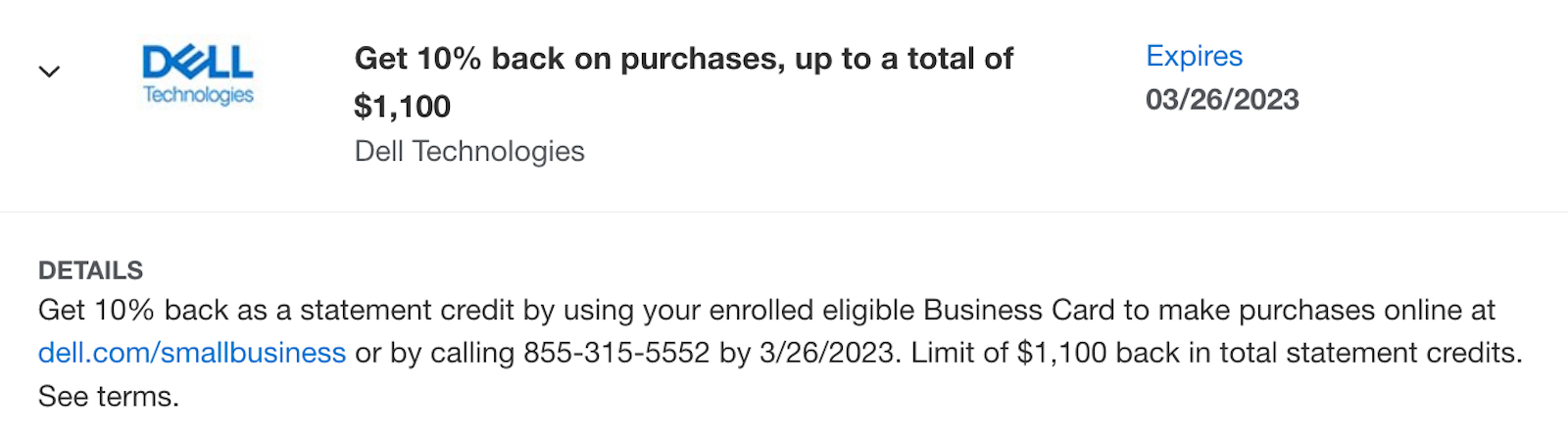This screenshot has width=1568, height=438.
Task: Click the DELL wordmark in the logo
Action: pos(198,62)
